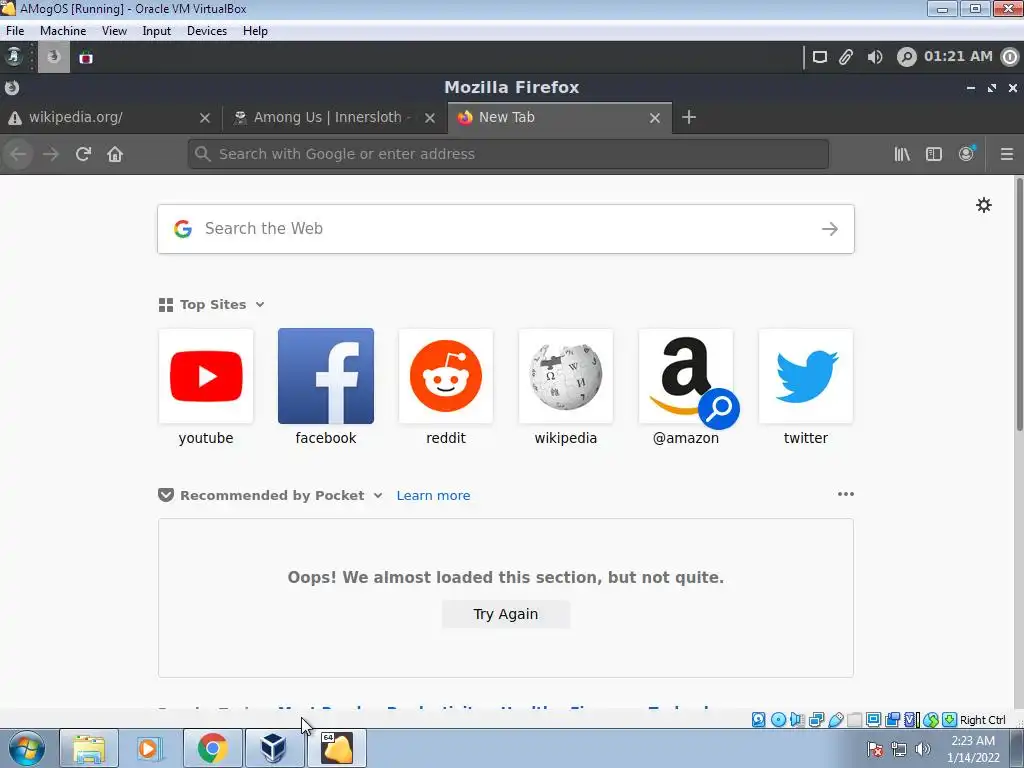The height and width of the screenshot is (768, 1024).
Task: Click VirtualBox USB status icon
Action: point(835,720)
